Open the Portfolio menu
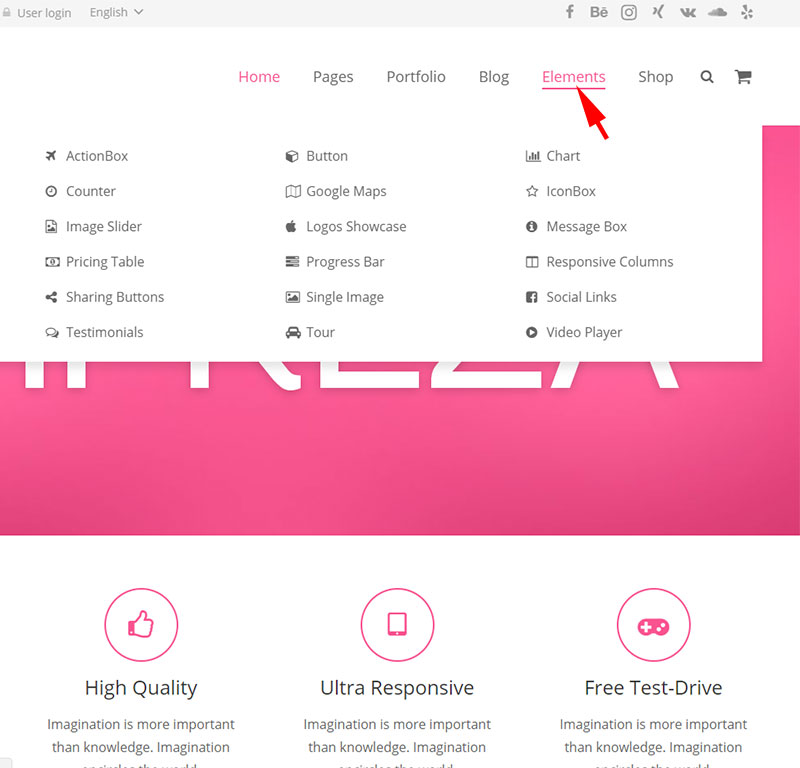 coord(416,77)
